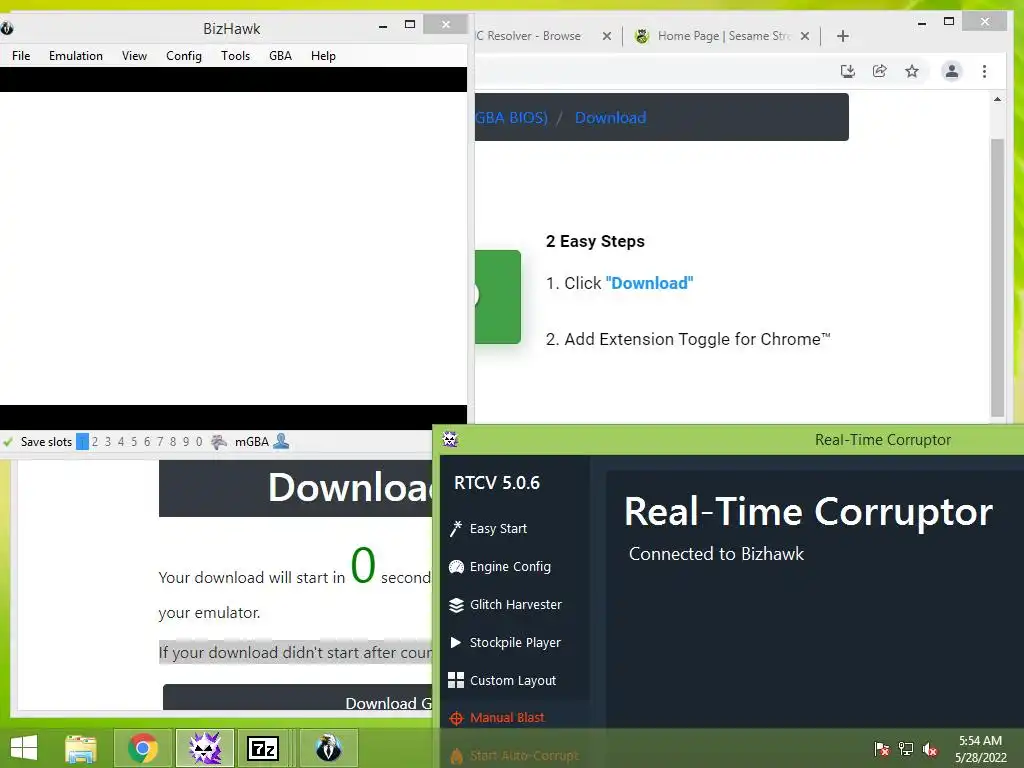The height and width of the screenshot is (768, 1024).
Task: Open the RTC purple icon in taskbar
Action: [205, 748]
